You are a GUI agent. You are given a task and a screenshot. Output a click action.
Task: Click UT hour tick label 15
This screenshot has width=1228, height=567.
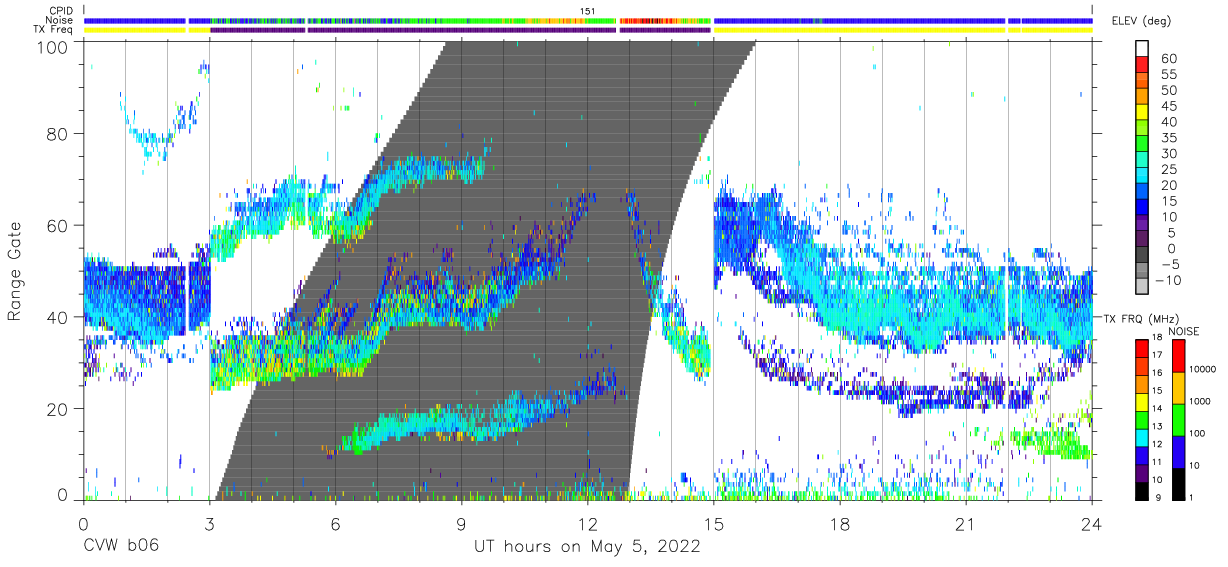[713, 523]
